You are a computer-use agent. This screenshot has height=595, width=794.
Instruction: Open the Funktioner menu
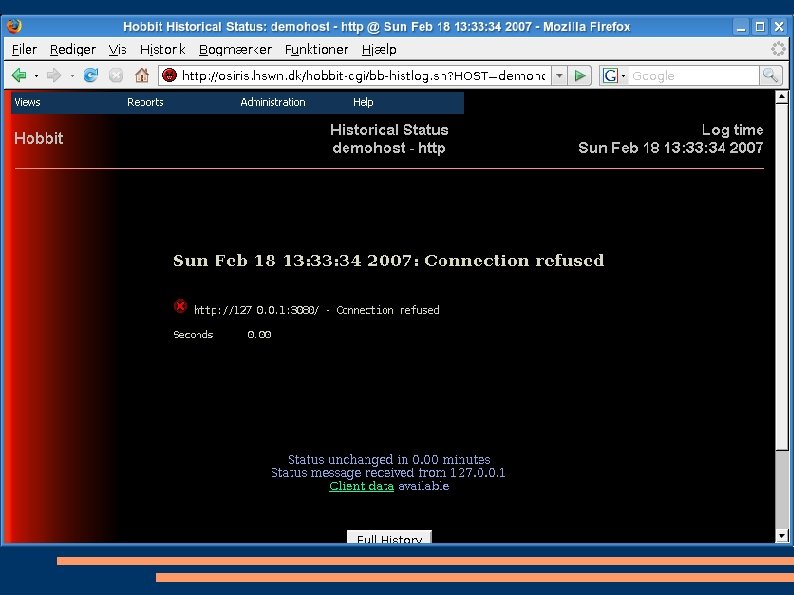[x=316, y=50]
